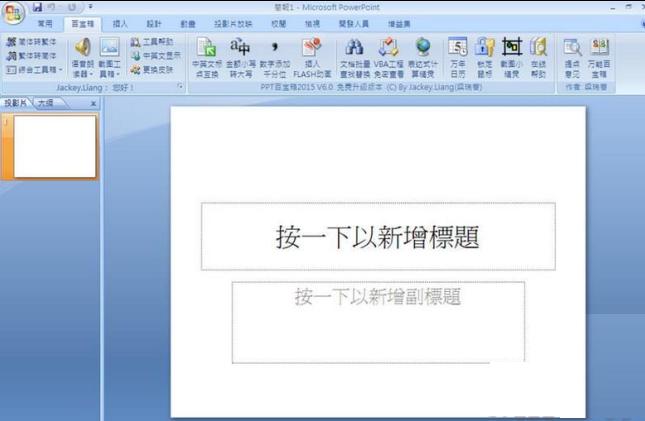The height and width of the screenshot is (421, 645).
Task: Expand the 綜合工具箱 dropdown
Action: coord(35,70)
